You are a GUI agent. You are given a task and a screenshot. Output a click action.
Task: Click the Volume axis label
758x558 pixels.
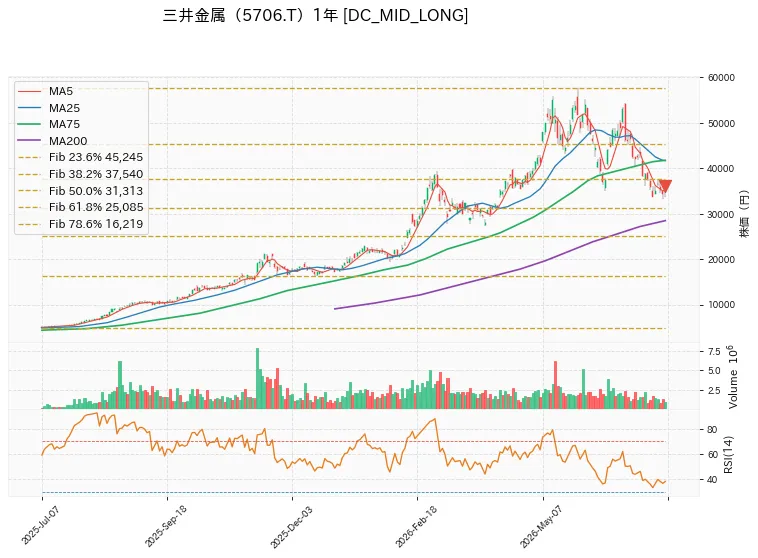coord(733,378)
